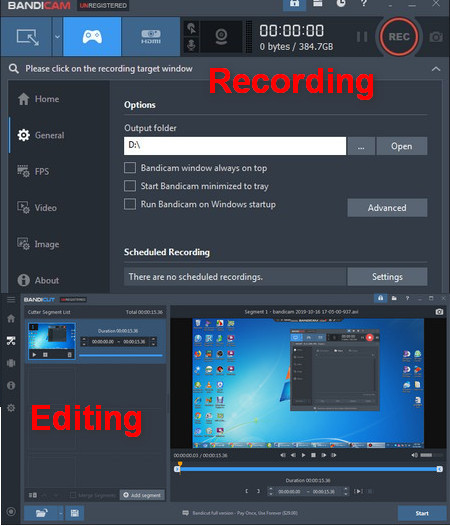Click the Bandicut blue timeline trim slider

coord(308,469)
